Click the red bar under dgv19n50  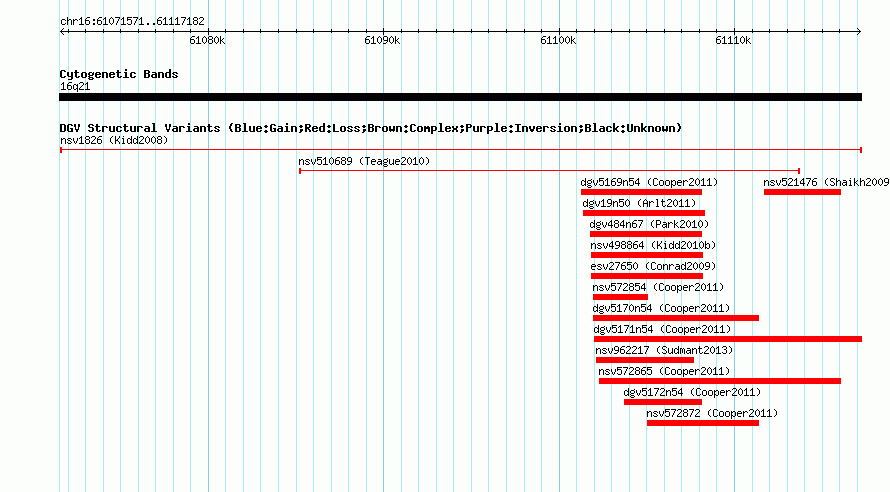(644, 213)
